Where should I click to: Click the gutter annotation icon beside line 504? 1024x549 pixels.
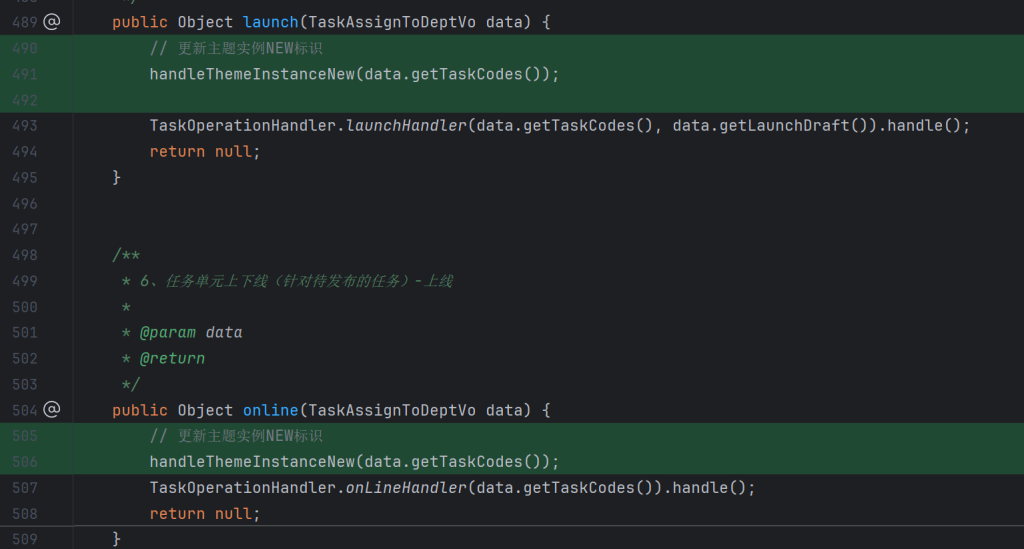pos(52,410)
